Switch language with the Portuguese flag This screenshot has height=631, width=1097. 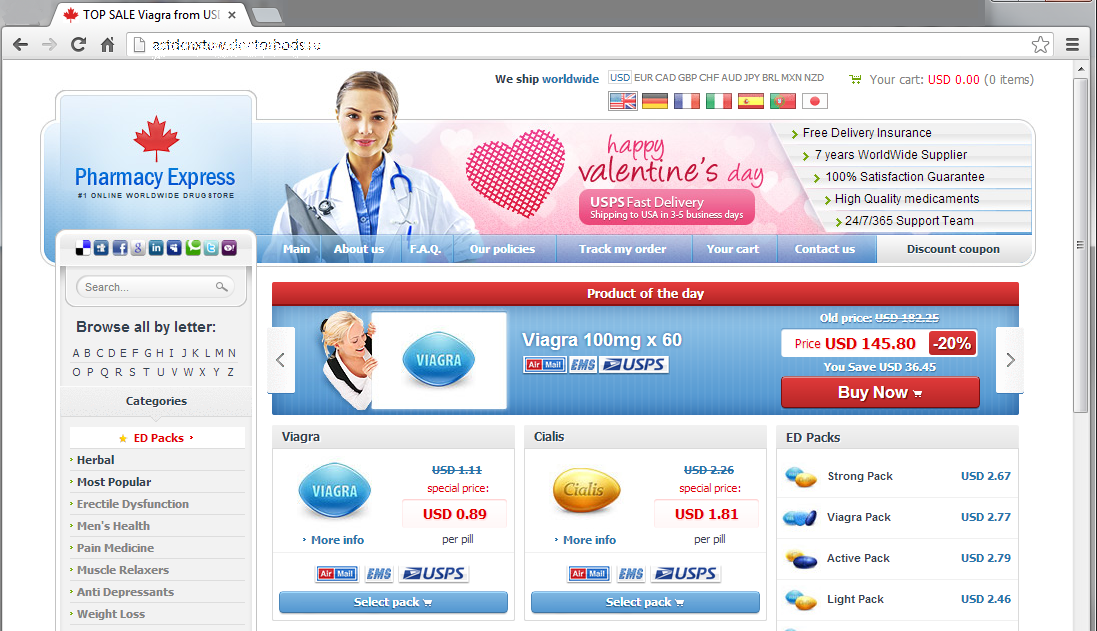tap(783, 101)
